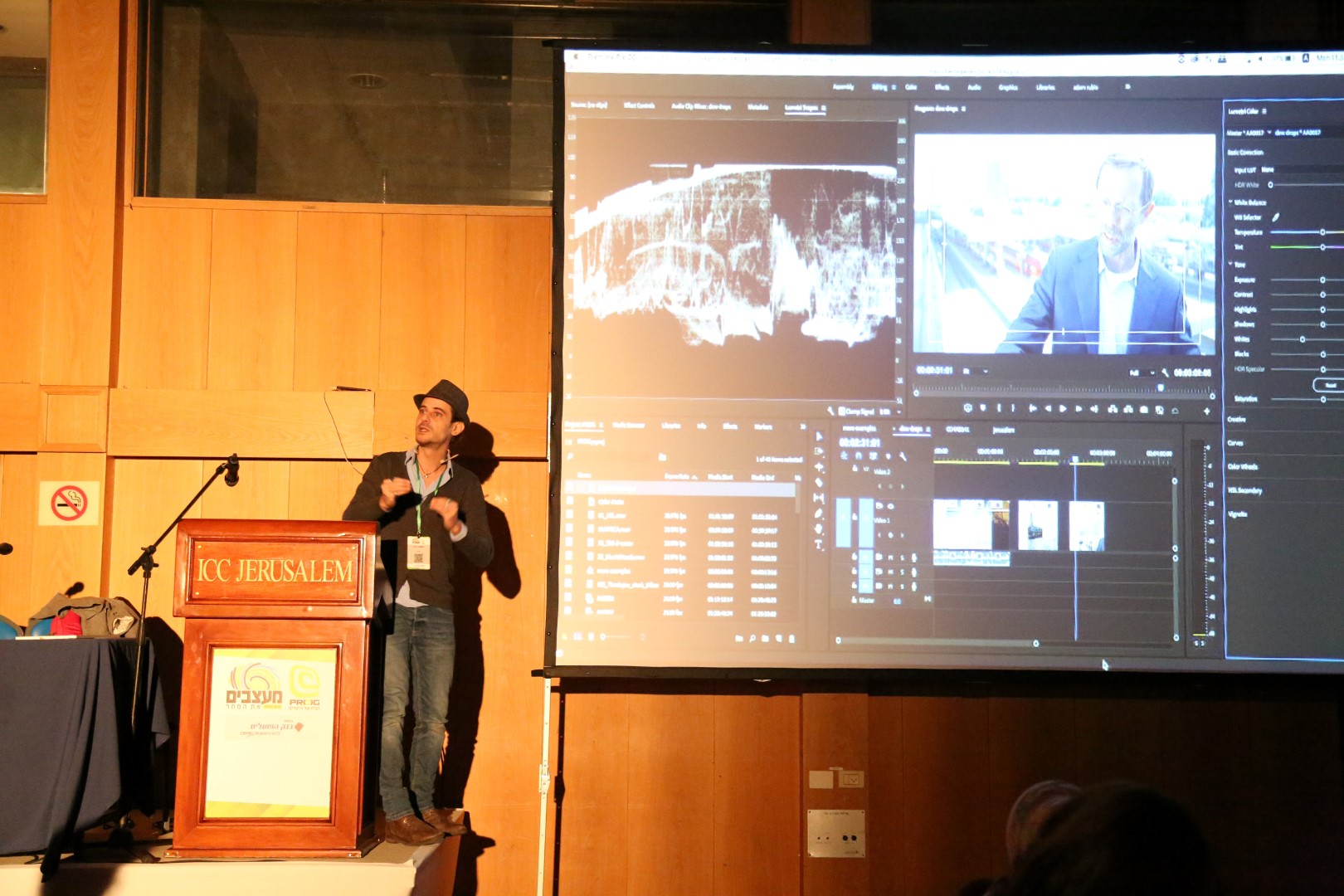Open the Program Monitor zoom level dropdown

coord(975,371)
